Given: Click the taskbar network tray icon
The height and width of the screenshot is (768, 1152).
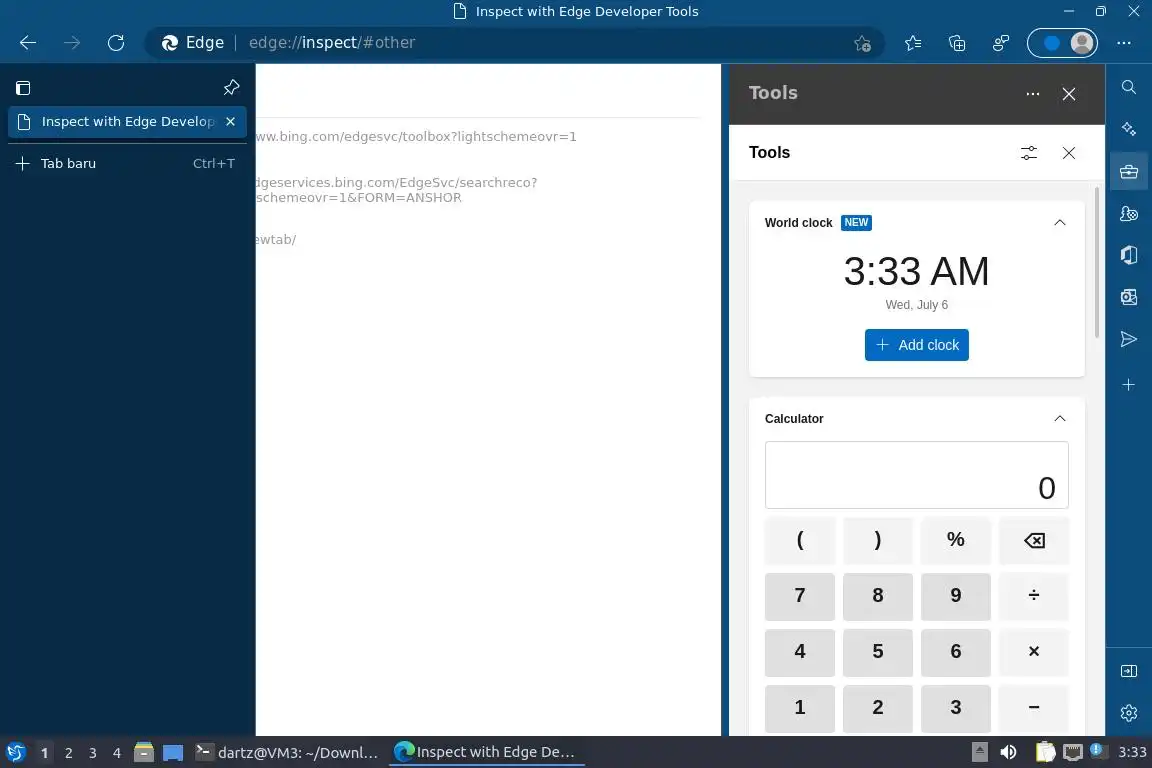Looking at the screenshot, I should (x=1073, y=753).
